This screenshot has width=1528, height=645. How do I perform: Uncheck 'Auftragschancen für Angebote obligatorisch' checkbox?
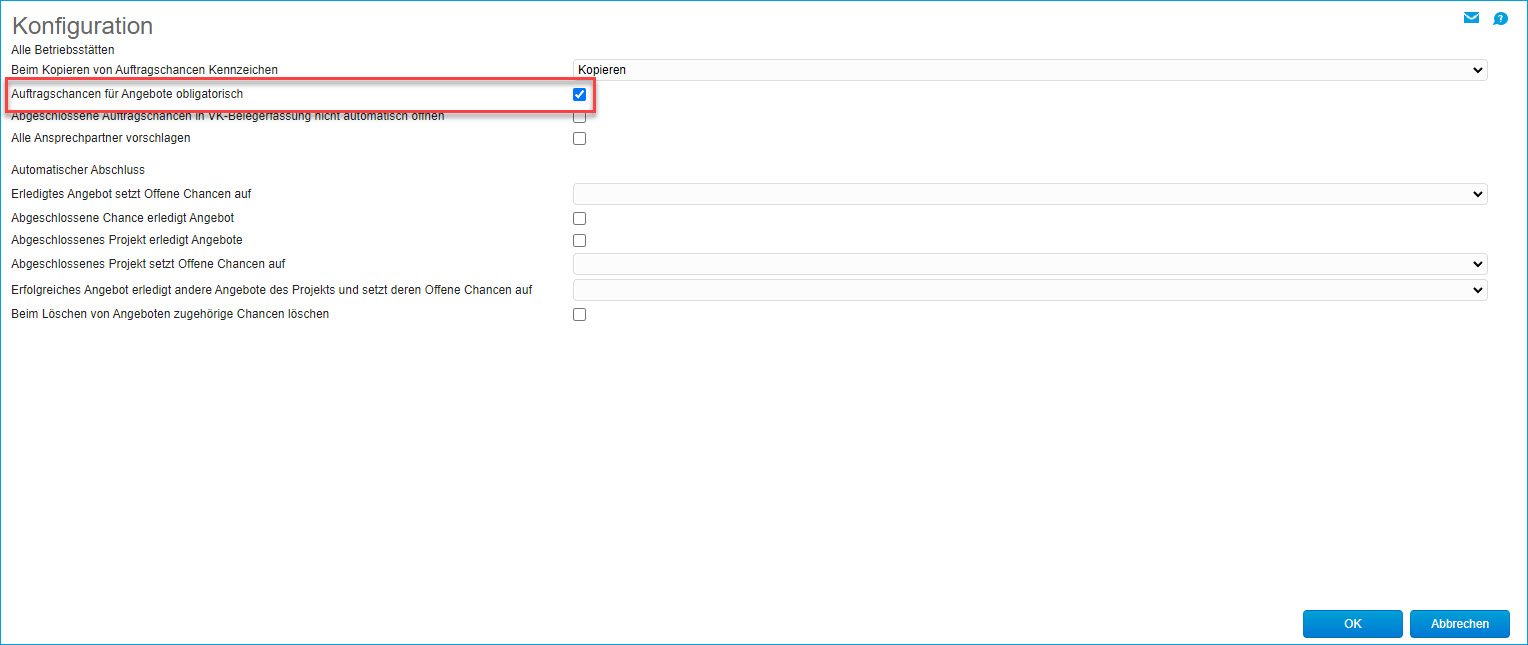click(579, 94)
